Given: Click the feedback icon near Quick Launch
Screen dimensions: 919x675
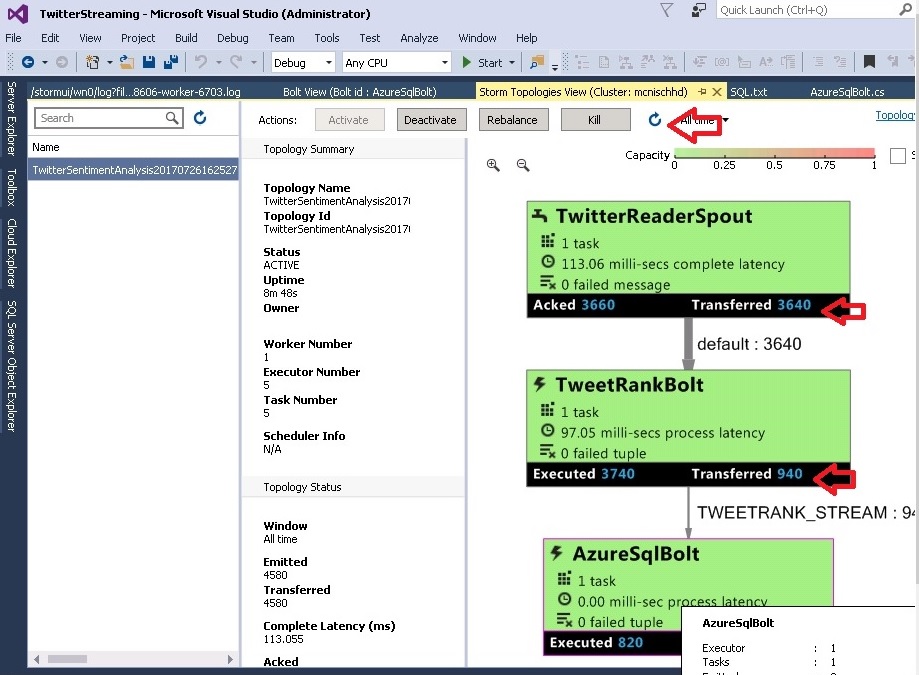Looking at the screenshot, I should pyautogui.click(x=698, y=10).
